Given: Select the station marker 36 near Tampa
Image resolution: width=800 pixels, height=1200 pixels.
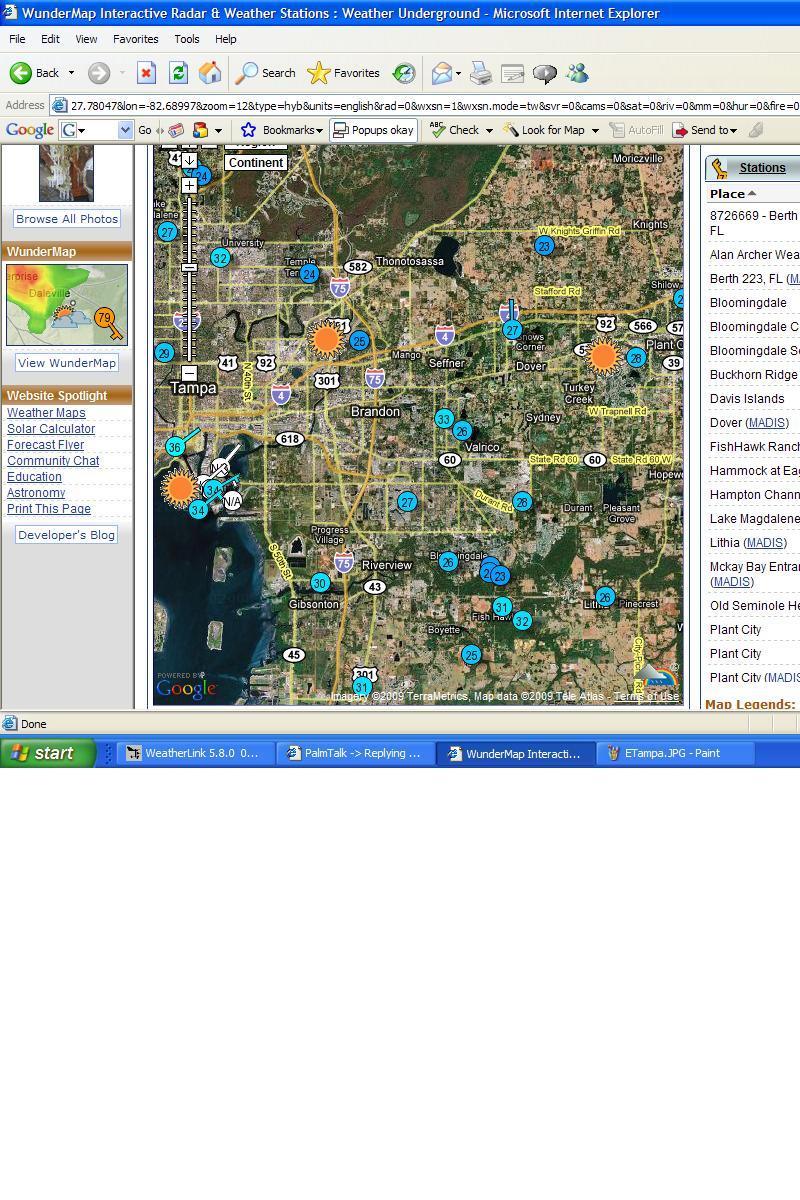Looking at the screenshot, I should coord(175,447).
